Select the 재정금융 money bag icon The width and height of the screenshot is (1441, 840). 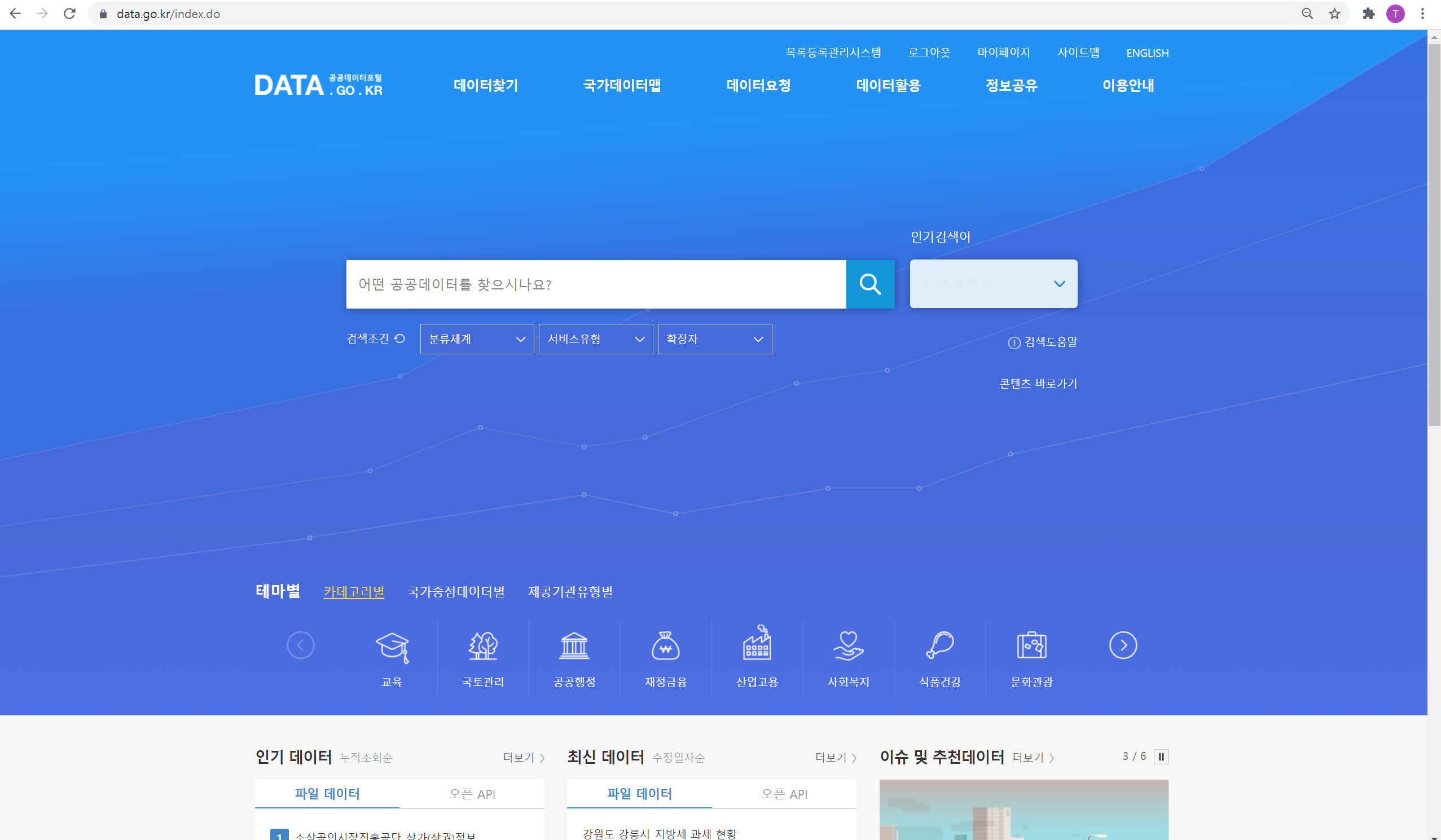click(x=666, y=646)
